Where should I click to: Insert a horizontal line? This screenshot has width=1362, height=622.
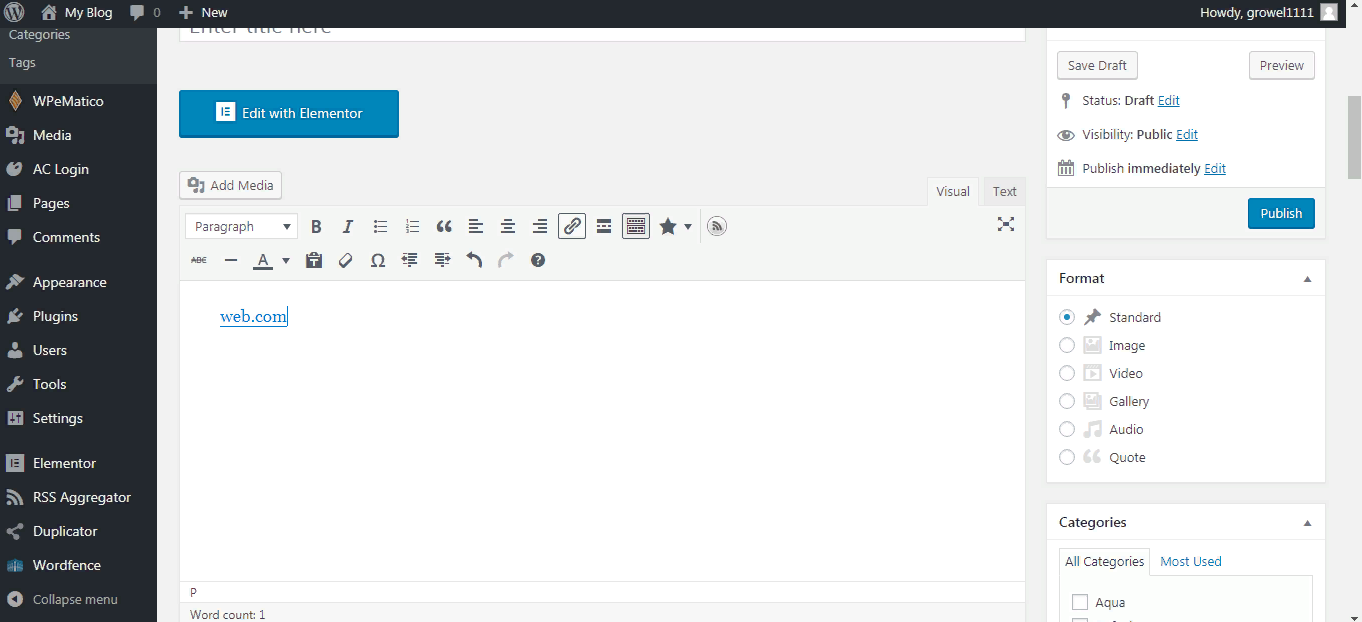pyautogui.click(x=231, y=260)
